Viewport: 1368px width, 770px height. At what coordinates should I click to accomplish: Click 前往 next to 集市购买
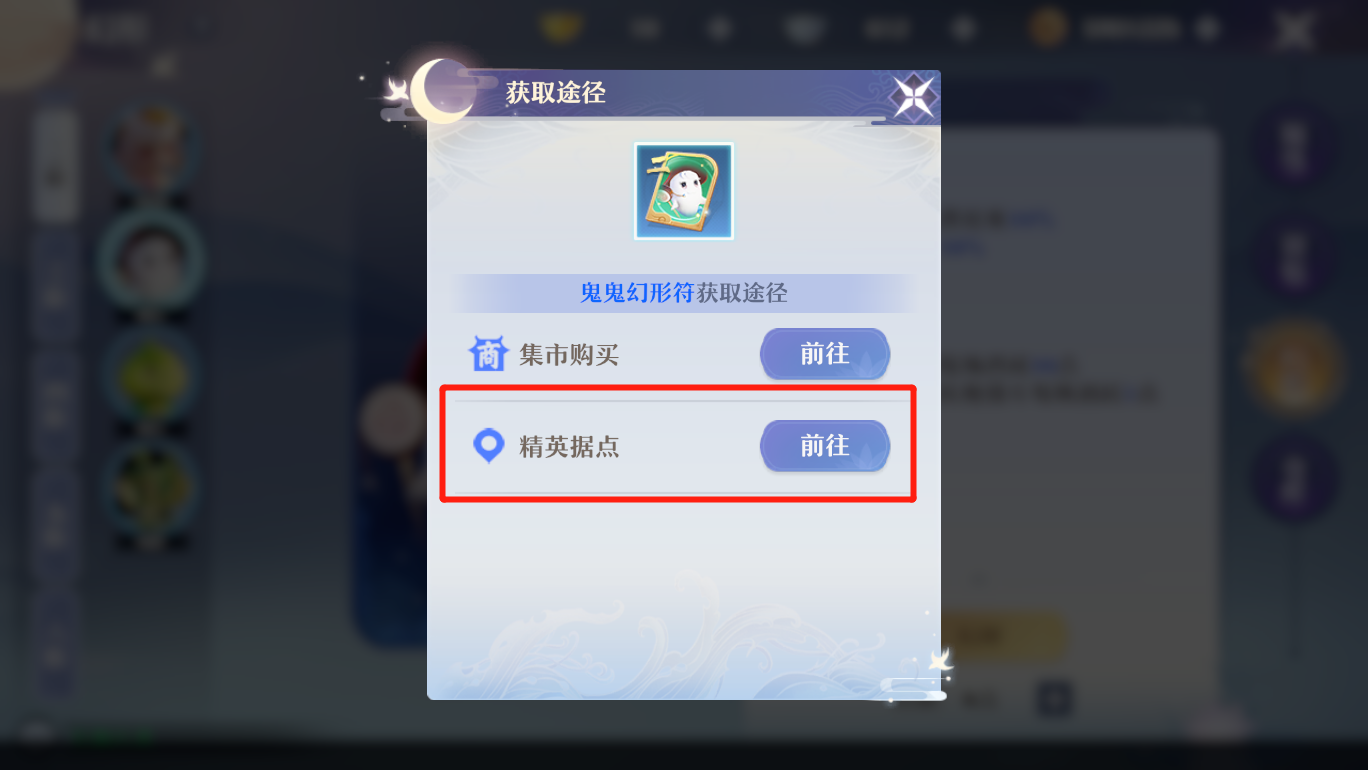(x=825, y=354)
